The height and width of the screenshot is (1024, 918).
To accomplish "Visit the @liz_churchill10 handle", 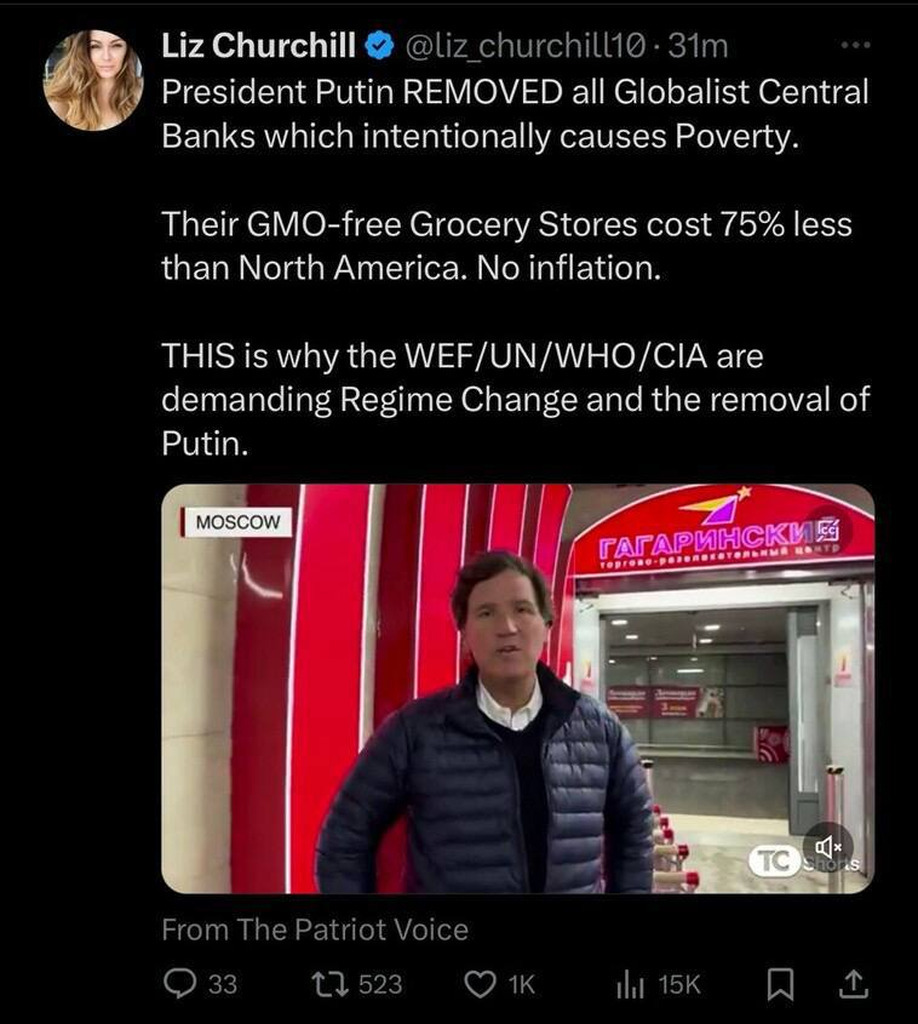I will pos(526,46).
